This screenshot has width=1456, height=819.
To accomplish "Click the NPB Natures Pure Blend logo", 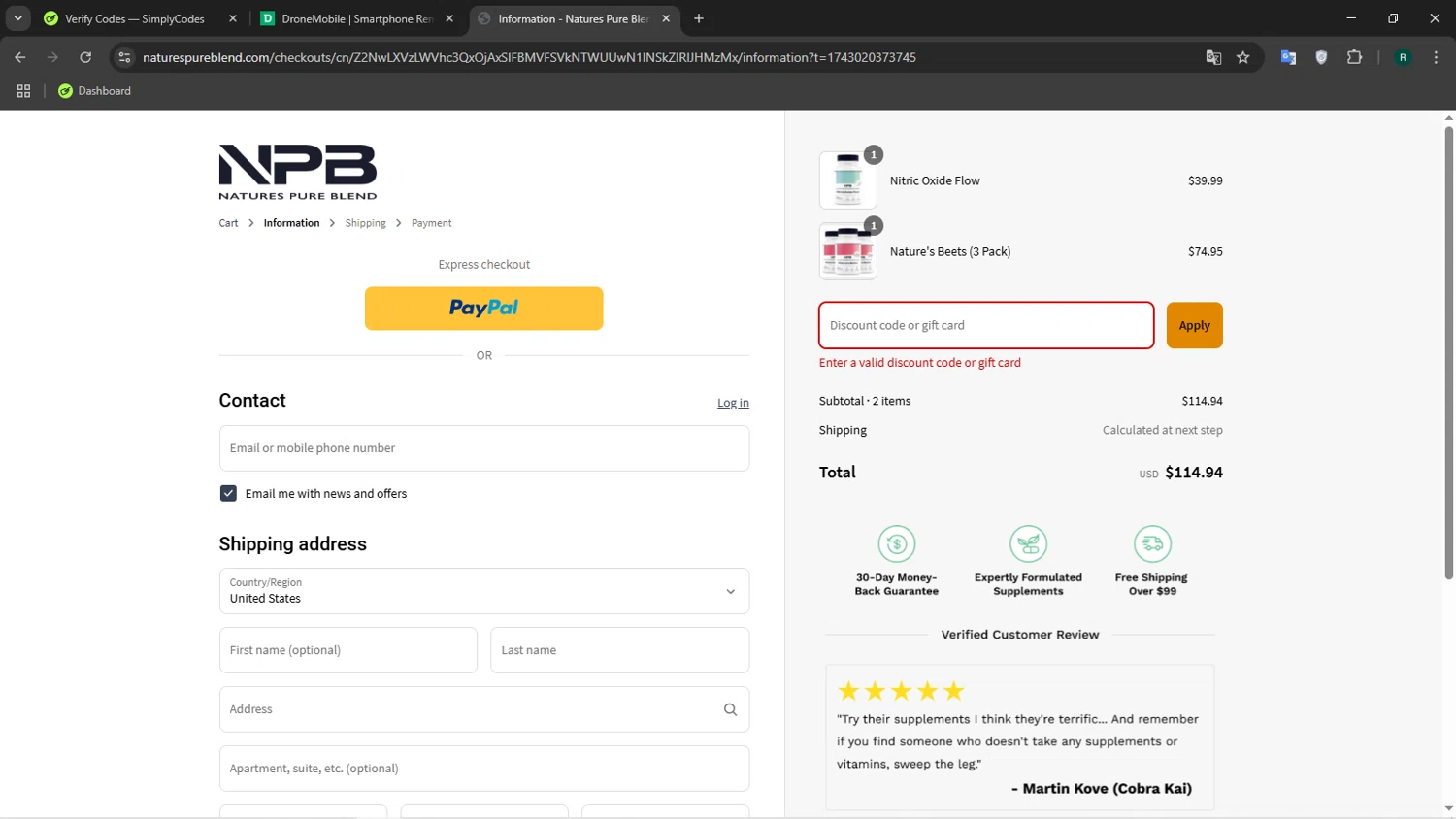I will point(298,172).
